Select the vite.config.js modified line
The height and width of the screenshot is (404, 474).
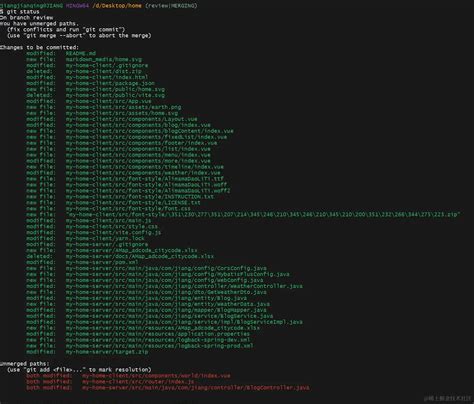coord(94,232)
